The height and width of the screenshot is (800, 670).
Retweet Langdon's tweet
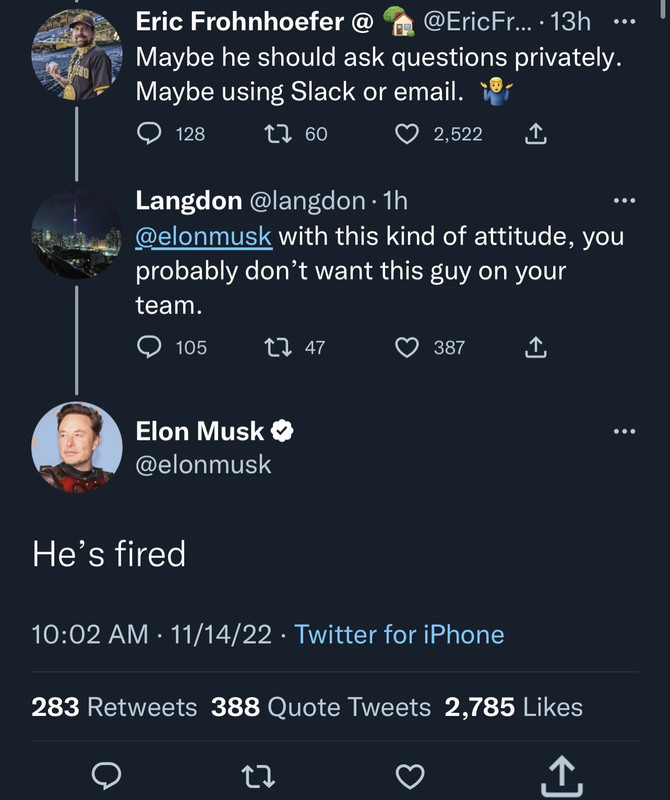point(276,347)
